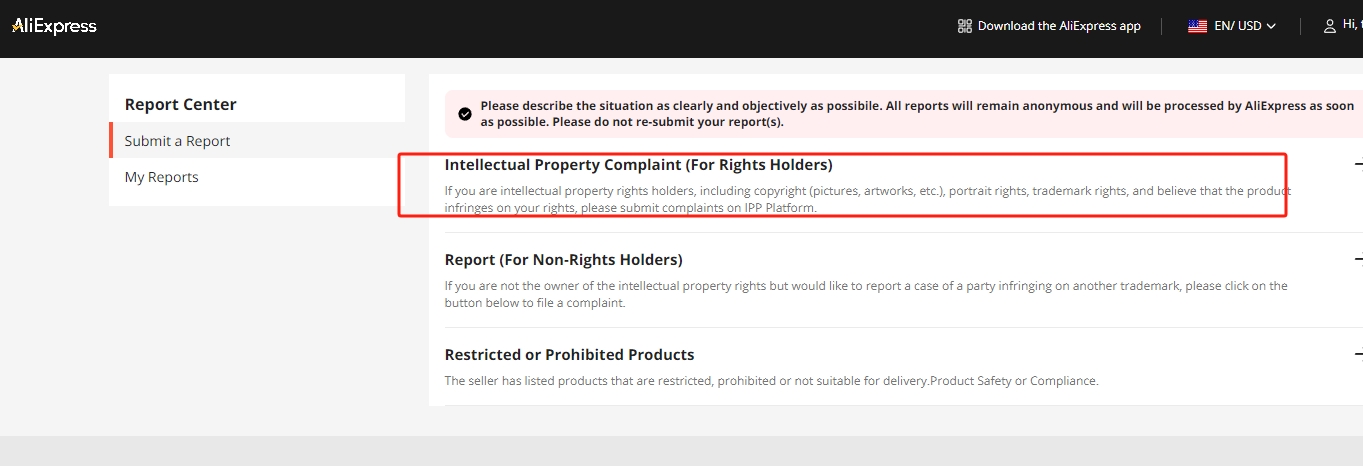The width and height of the screenshot is (1363, 466).
Task: Click the anonymous reports notice banner text
Action: (x=917, y=114)
